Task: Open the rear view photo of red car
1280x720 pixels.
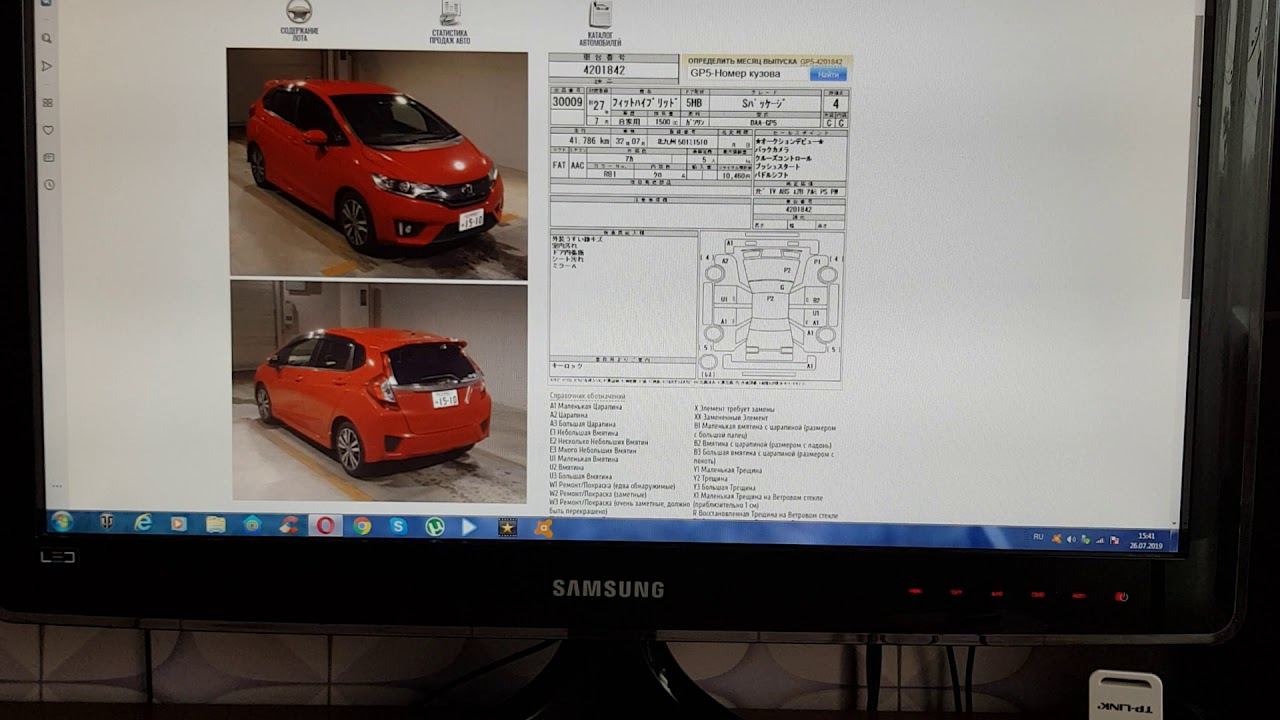Action: (379, 391)
